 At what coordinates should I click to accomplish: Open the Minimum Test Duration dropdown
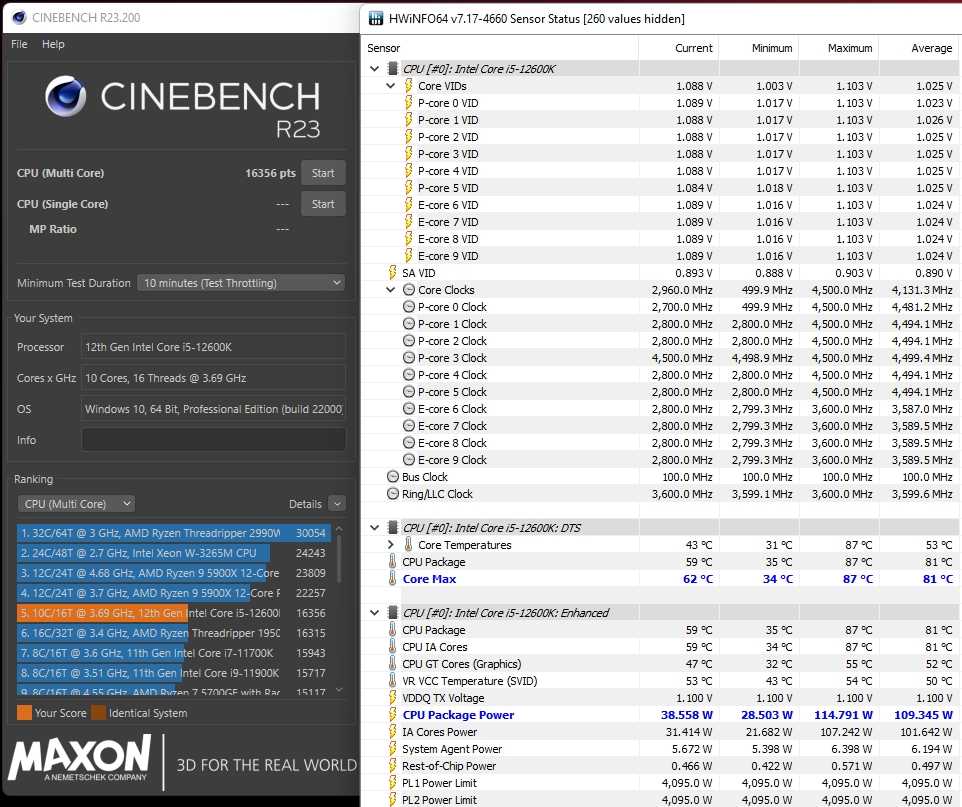pos(240,283)
